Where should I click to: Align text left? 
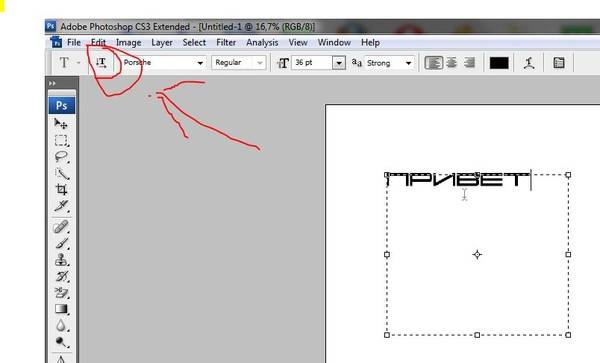tap(434, 63)
